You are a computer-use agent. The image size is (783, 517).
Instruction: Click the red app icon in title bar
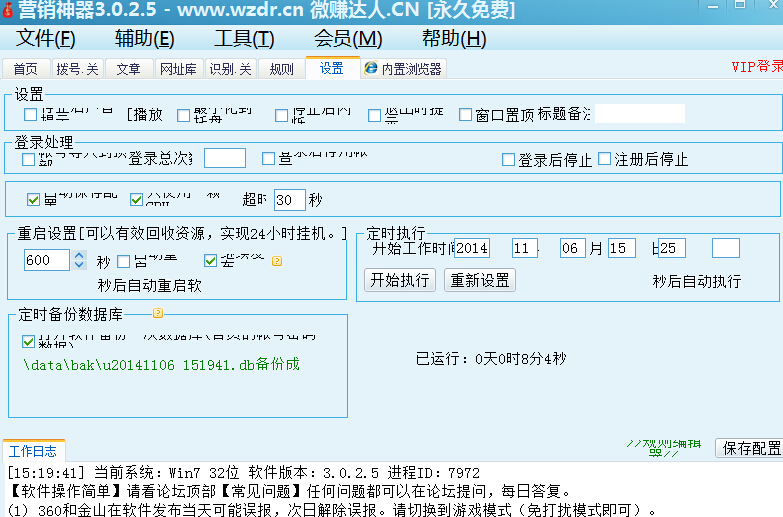coord(7,9)
